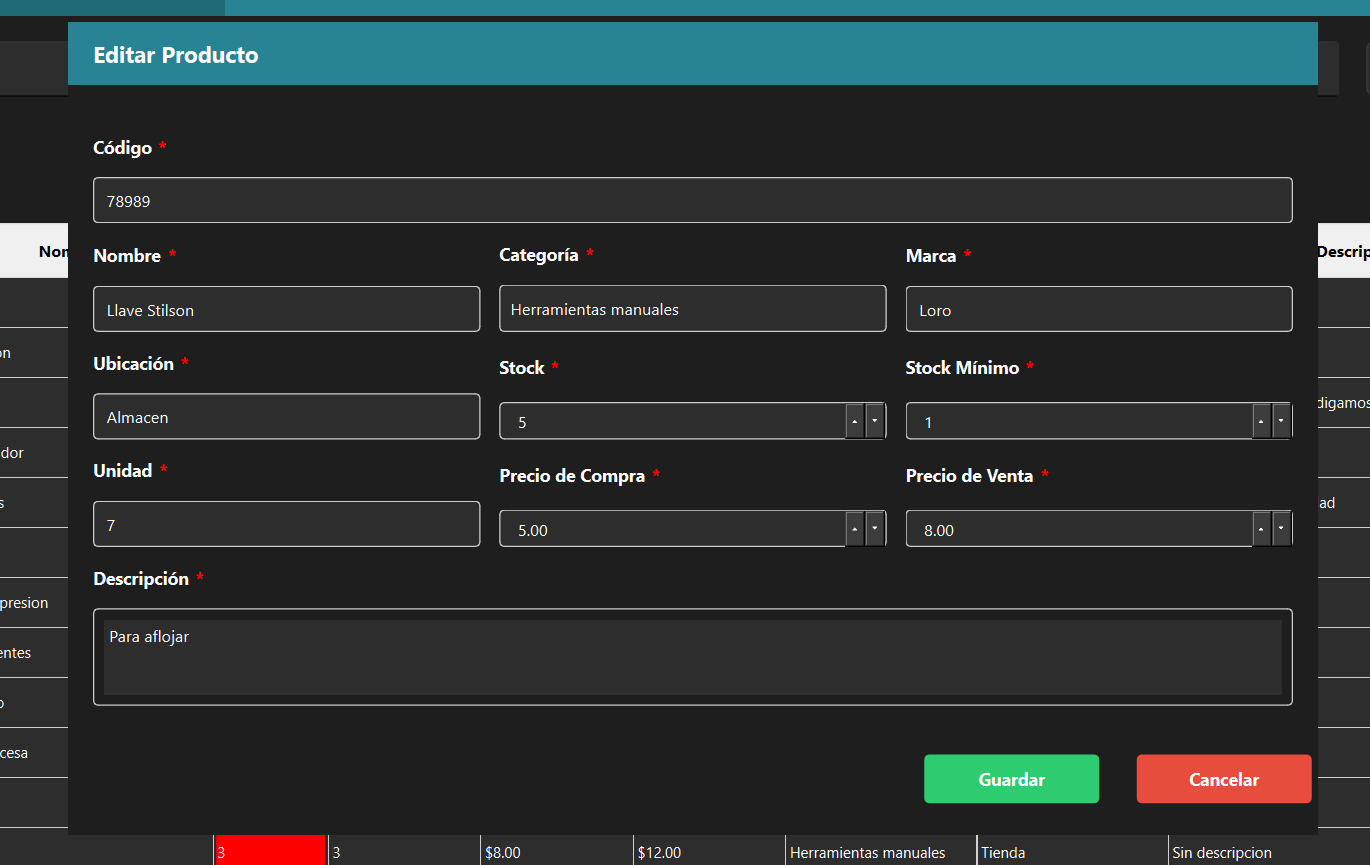Focus the Código field showing 78989
The height and width of the screenshot is (865, 1370).
(692, 201)
